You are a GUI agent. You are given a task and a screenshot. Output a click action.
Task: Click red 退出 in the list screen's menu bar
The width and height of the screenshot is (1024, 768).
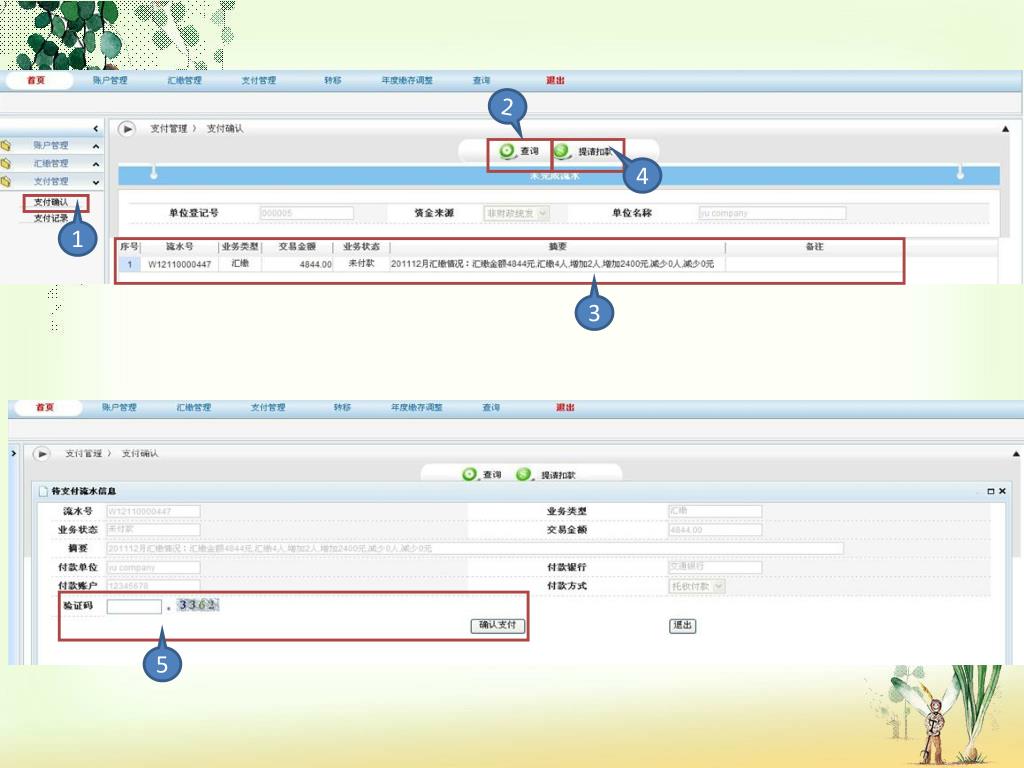555,80
